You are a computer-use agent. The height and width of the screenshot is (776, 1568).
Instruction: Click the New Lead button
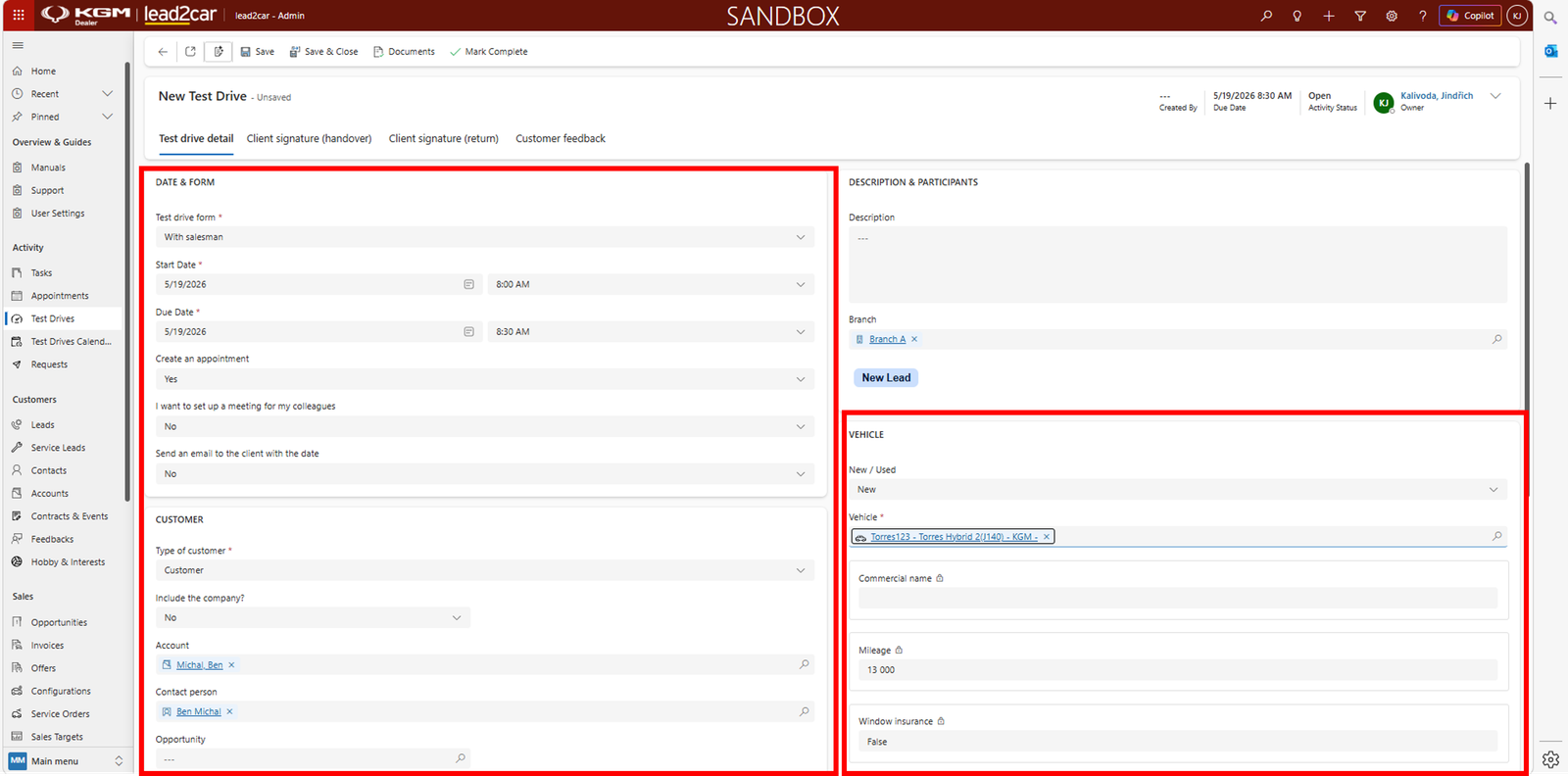tap(886, 378)
